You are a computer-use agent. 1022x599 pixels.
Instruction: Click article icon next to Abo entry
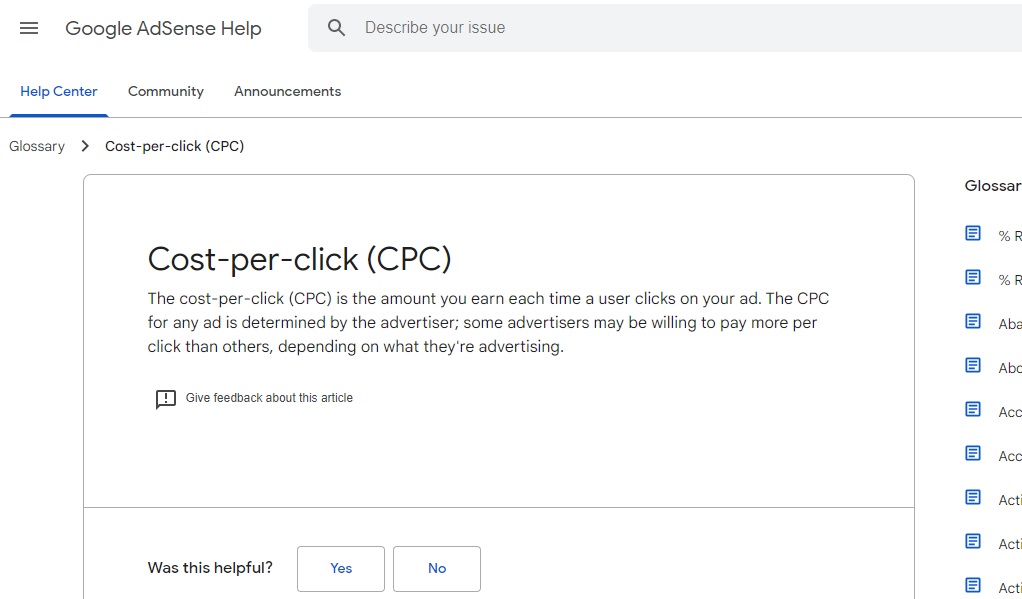click(x=972, y=366)
